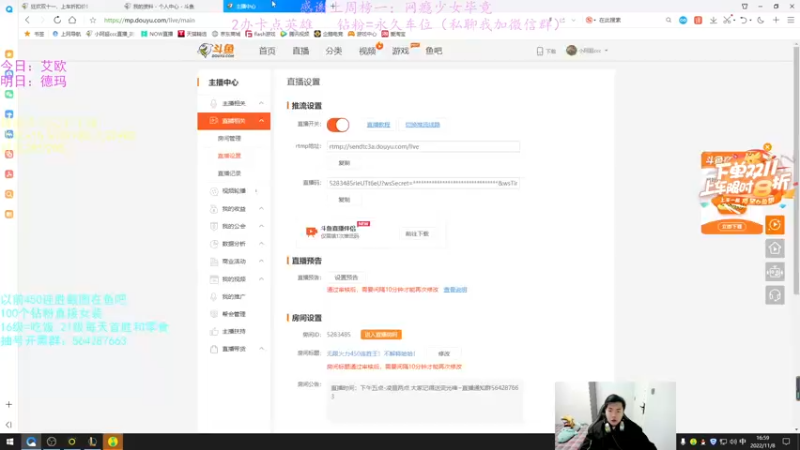
Task: Click the copy button under the rtmp address
Action: coord(344,163)
